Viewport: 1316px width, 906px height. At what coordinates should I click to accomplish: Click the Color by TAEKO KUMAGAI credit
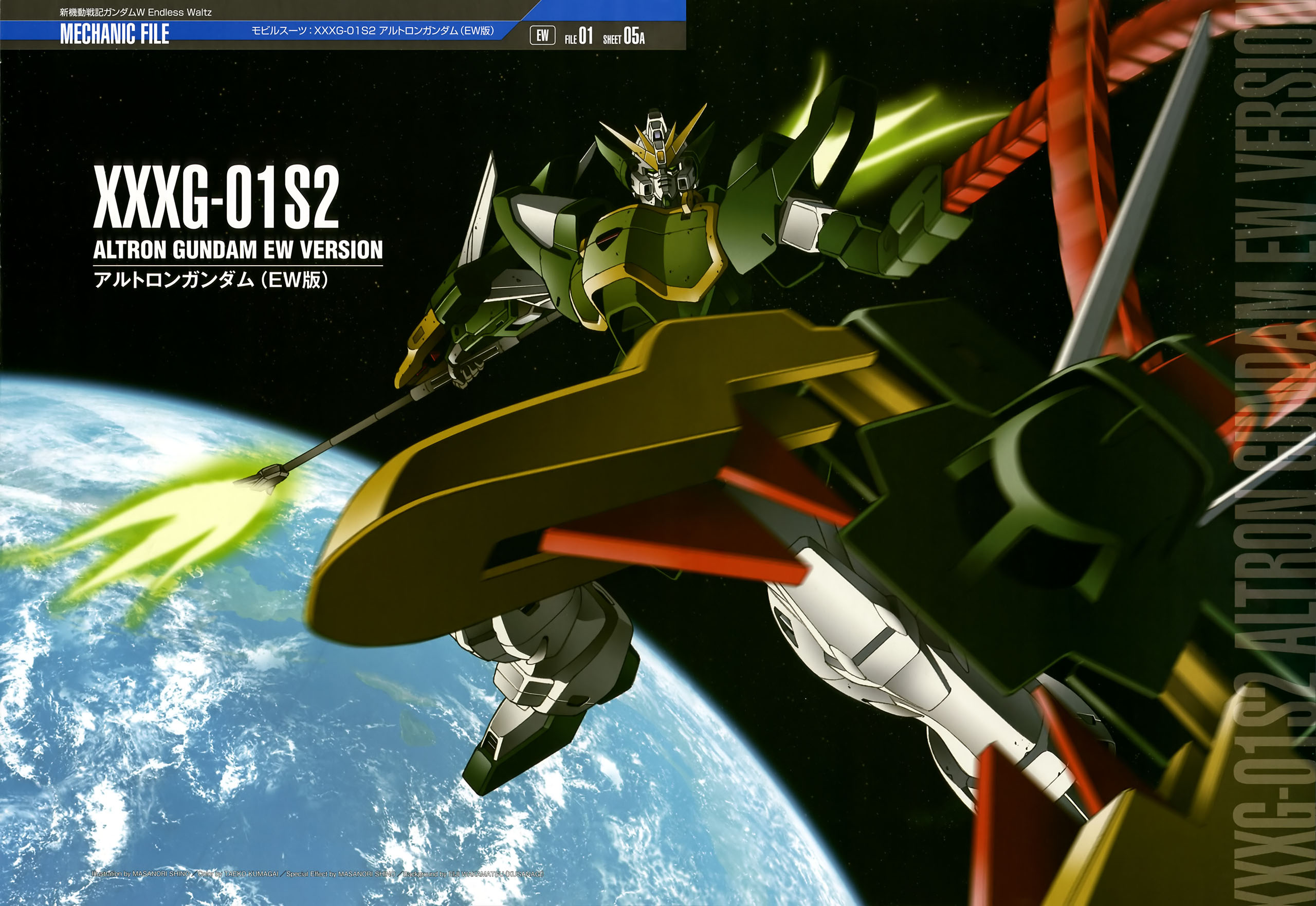click(x=238, y=874)
